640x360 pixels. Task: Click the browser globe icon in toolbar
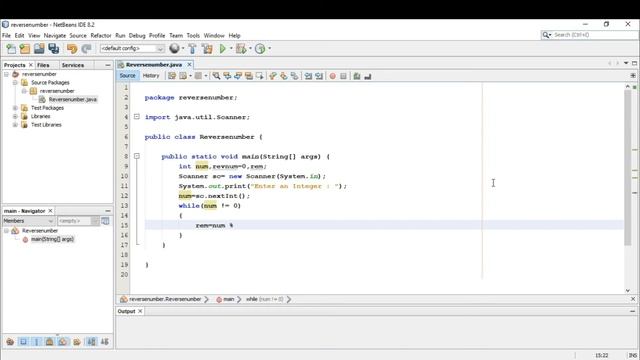coord(174,49)
